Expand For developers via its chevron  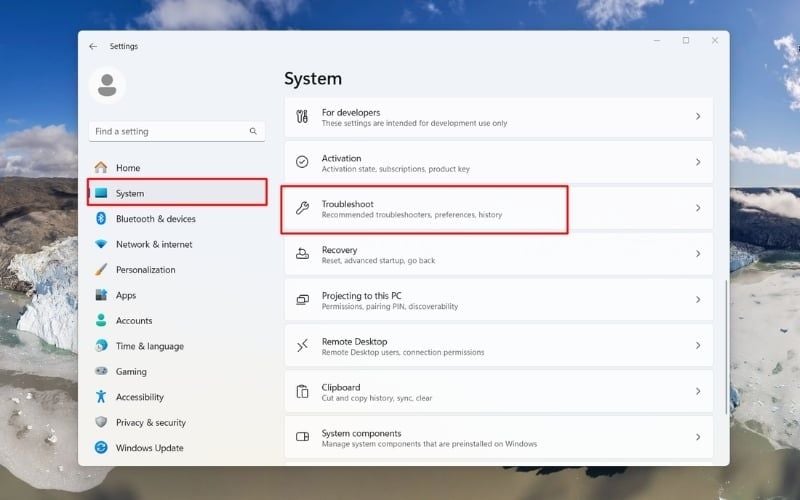coord(698,116)
